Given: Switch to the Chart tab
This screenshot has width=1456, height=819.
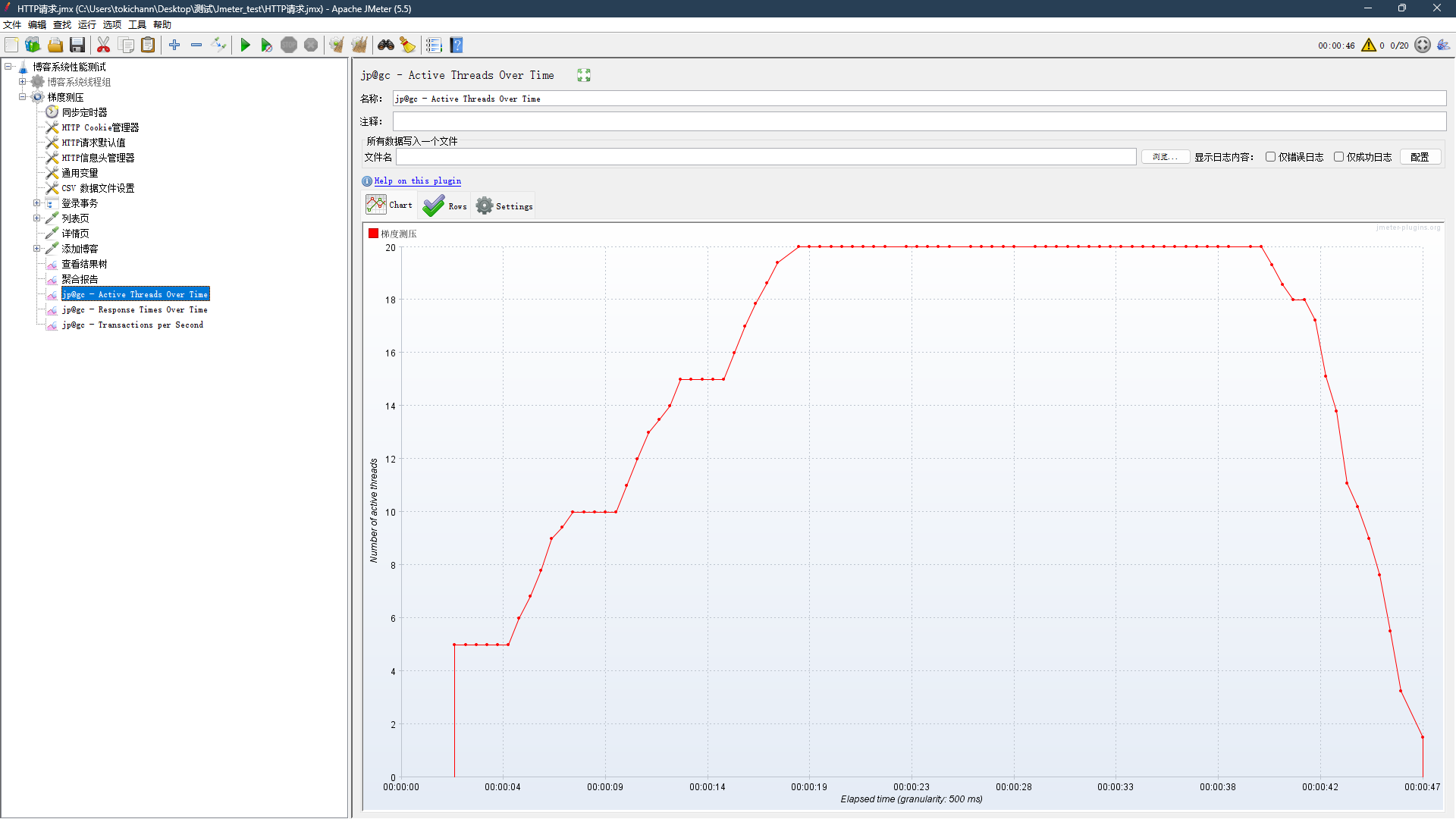Looking at the screenshot, I should pos(389,206).
